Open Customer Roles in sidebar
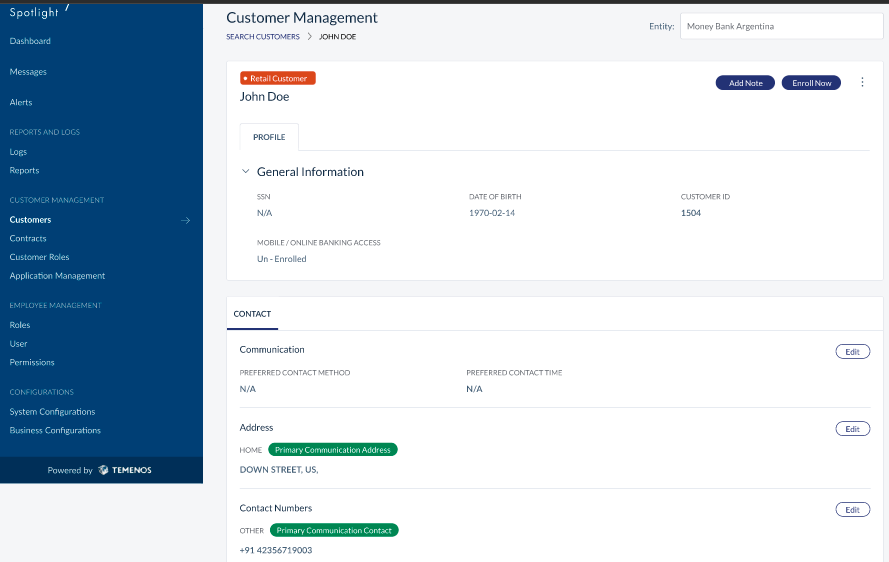This screenshot has height=562, width=889. (x=39, y=257)
